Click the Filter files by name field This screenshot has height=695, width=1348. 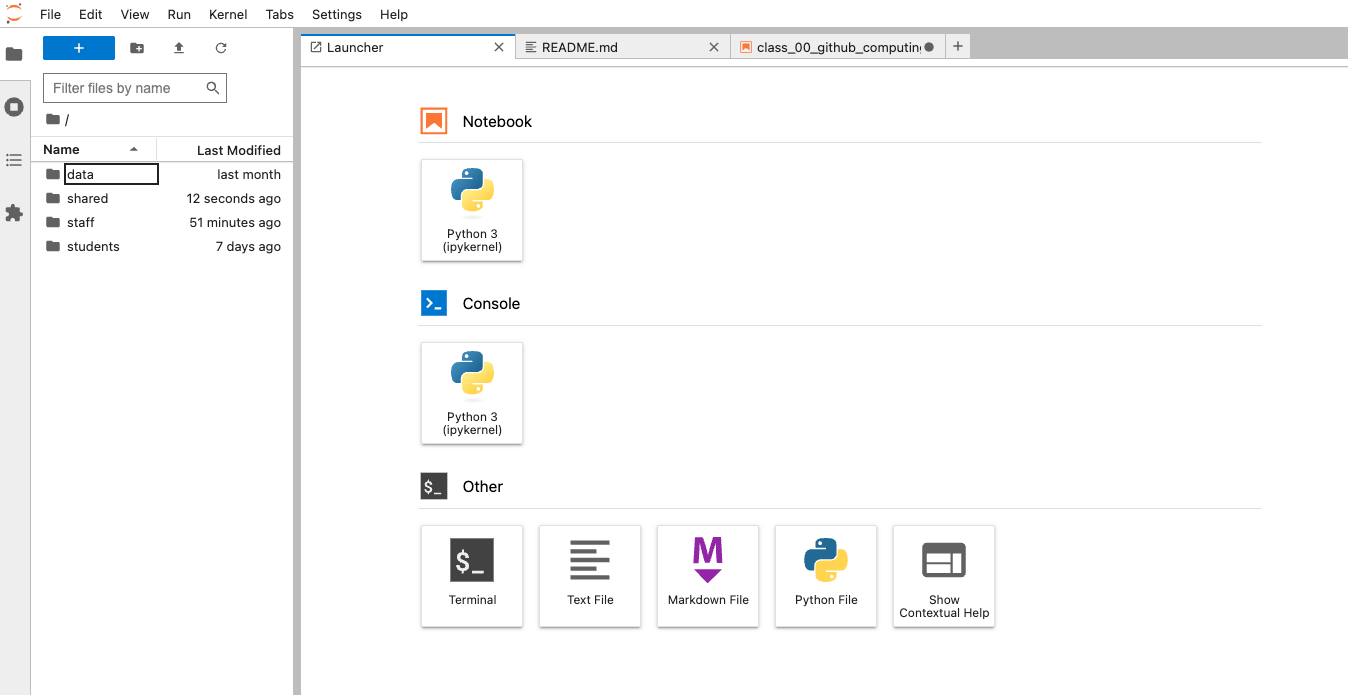[127, 88]
